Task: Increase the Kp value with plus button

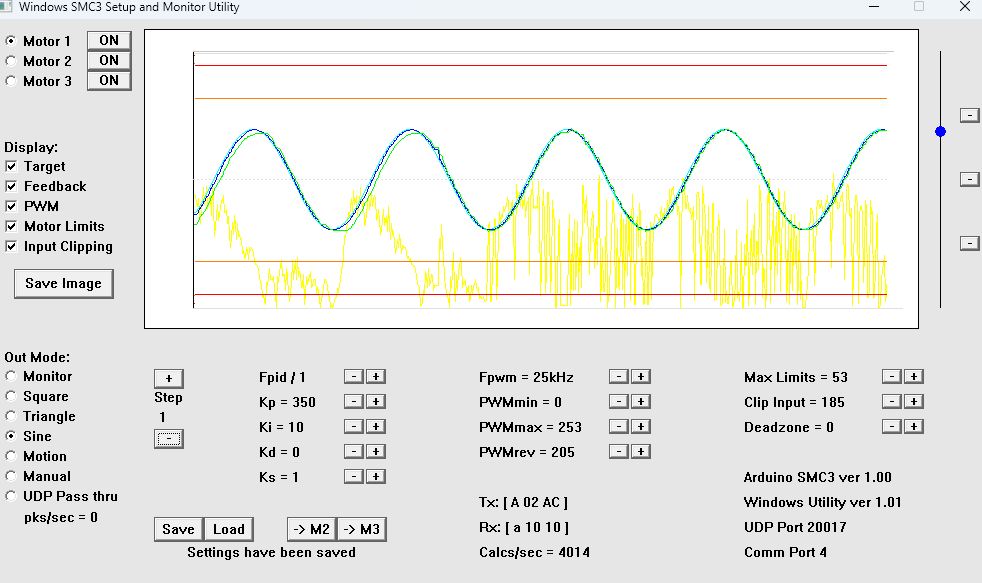Action: point(375,402)
